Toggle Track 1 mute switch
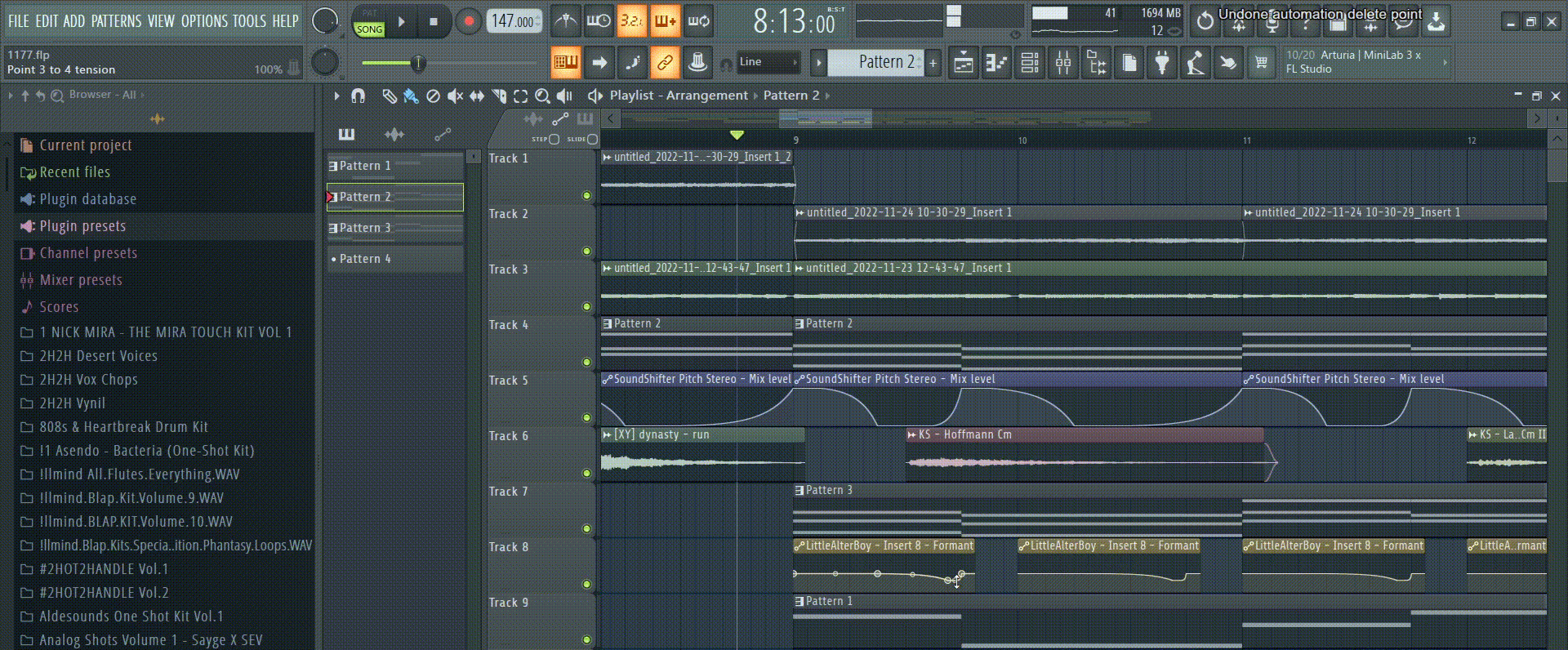The height and width of the screenshot is (650, 1568). click(586, 195)
